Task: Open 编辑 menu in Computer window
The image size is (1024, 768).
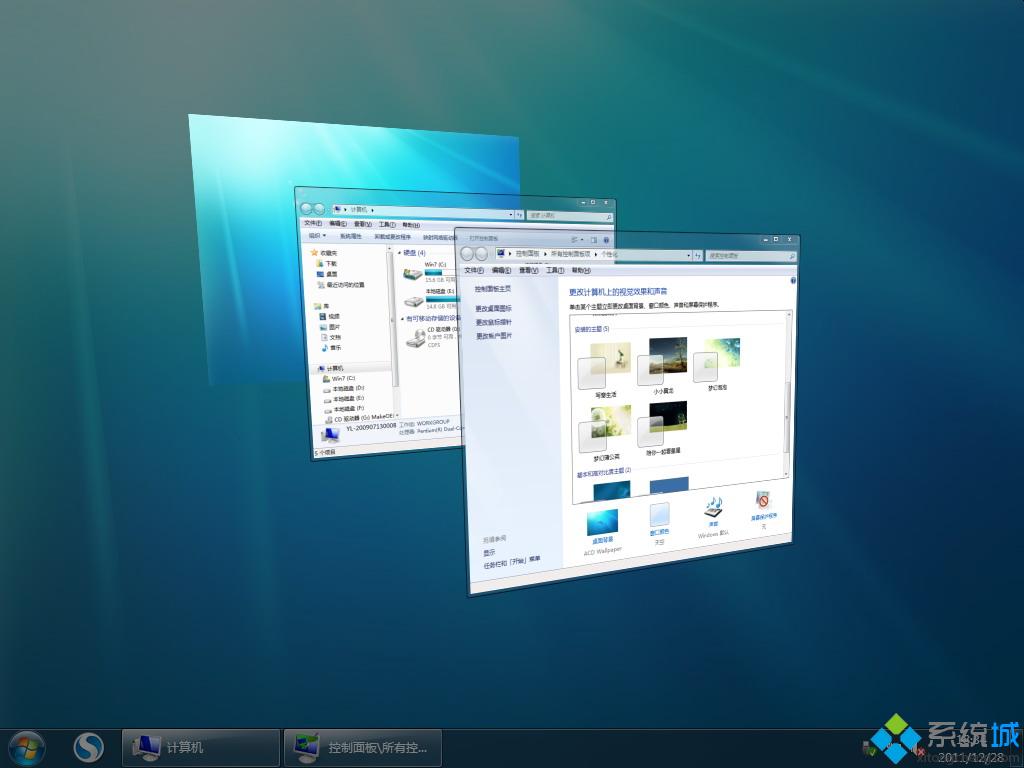Action: [x=338, y=224]
